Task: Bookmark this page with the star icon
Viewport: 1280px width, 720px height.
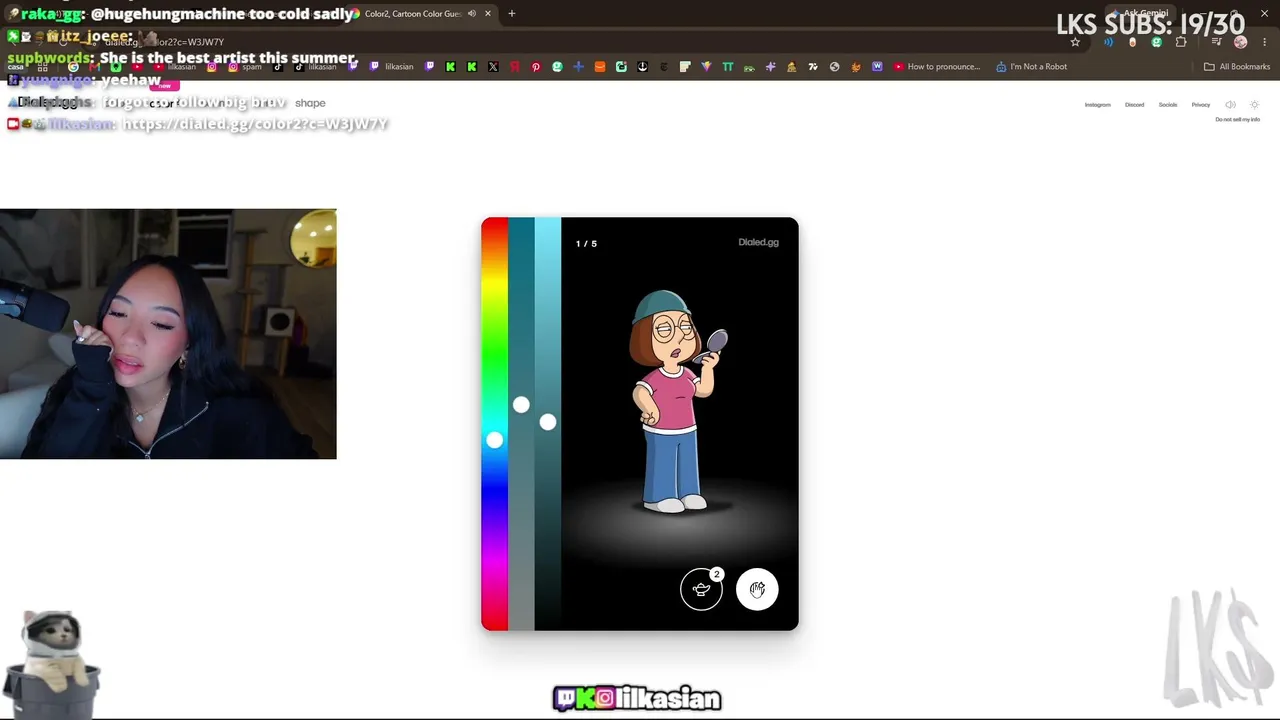Action: (x=1075, y=42)
